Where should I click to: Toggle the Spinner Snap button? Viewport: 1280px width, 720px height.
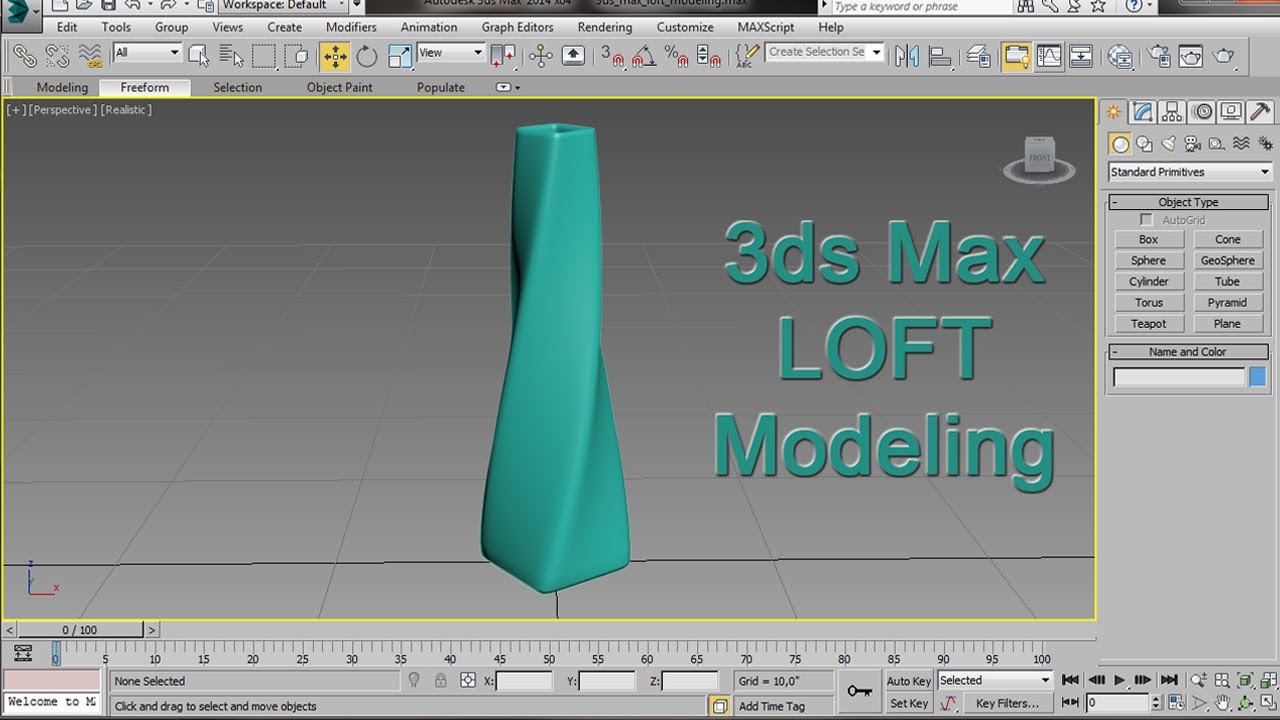708,56
